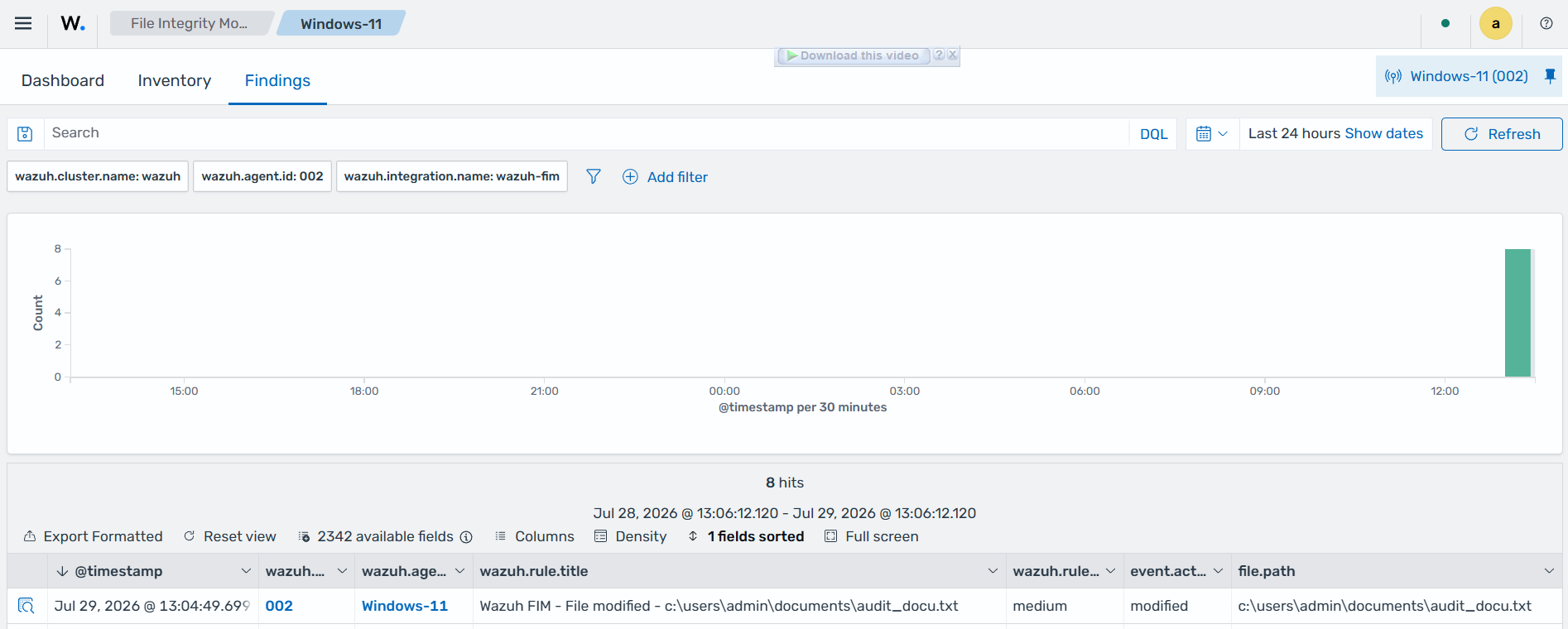Image resolution: width=1568 pixels, height=629 pixels.
Task: Click the green status indicator dot
Action: click(x=1445, y=23)
